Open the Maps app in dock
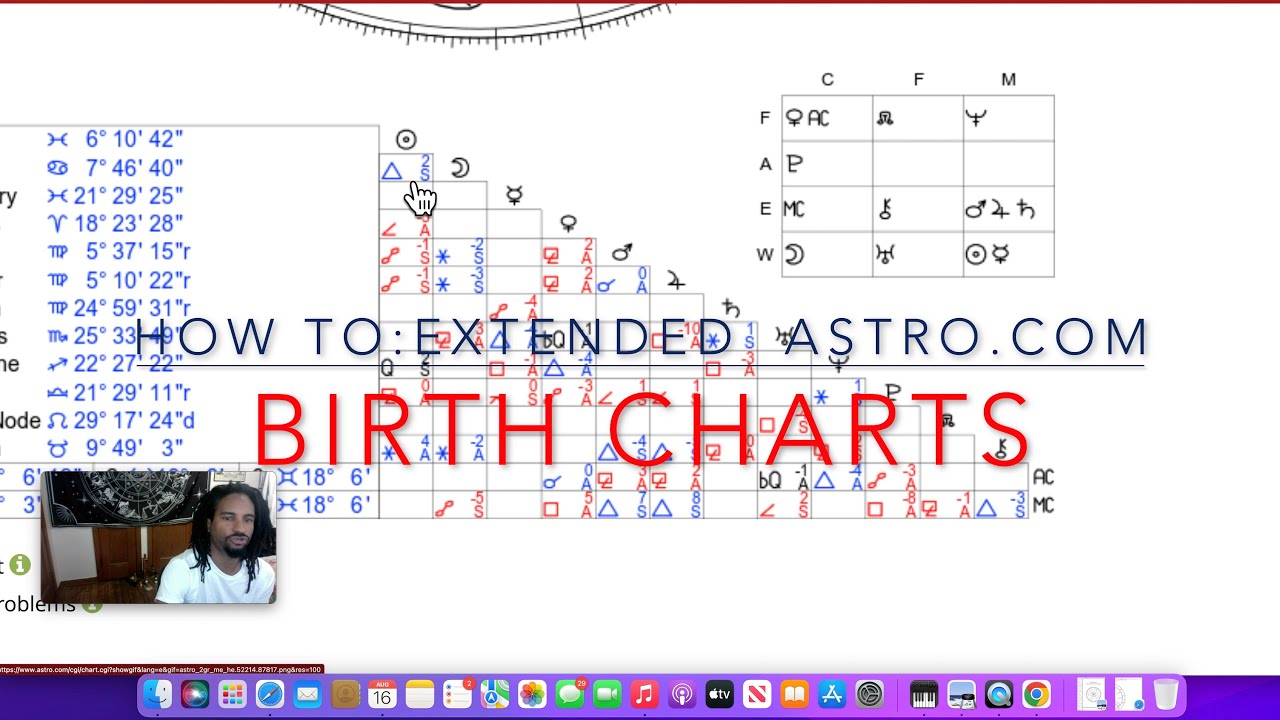Image resolution: width=1280 pixels, height=720 pixels. click(x=495, y=694)
